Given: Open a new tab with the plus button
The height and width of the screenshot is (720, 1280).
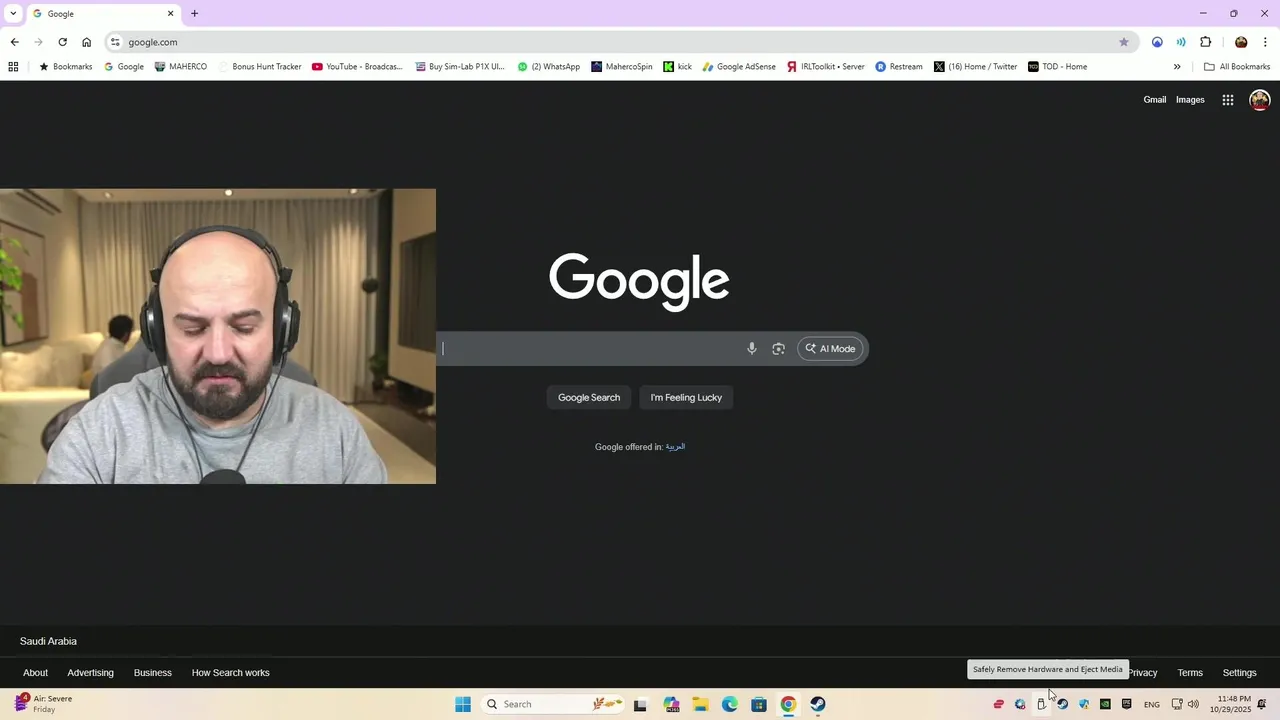Looking at the screenshot, I should (x=194, y=14).
